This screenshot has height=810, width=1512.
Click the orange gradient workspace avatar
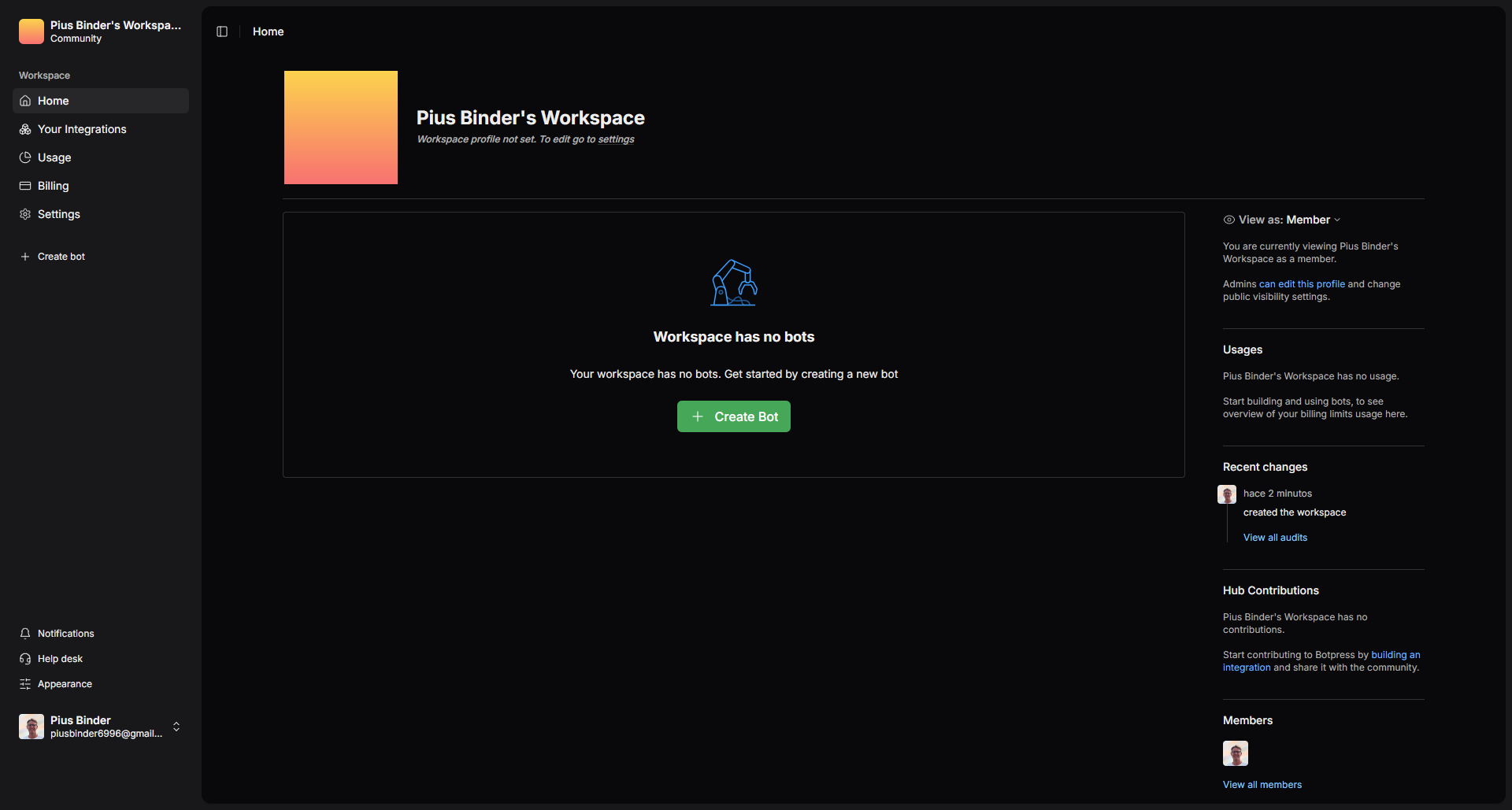[x=341, y=128]
